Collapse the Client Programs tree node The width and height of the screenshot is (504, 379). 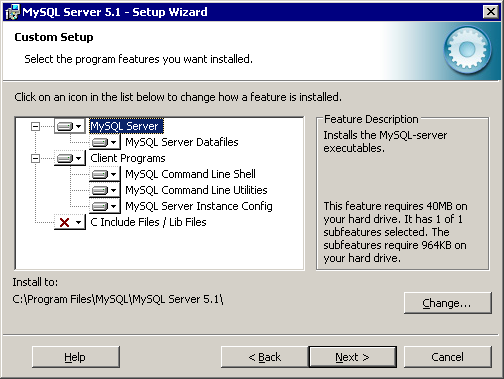tap(35, 158)
